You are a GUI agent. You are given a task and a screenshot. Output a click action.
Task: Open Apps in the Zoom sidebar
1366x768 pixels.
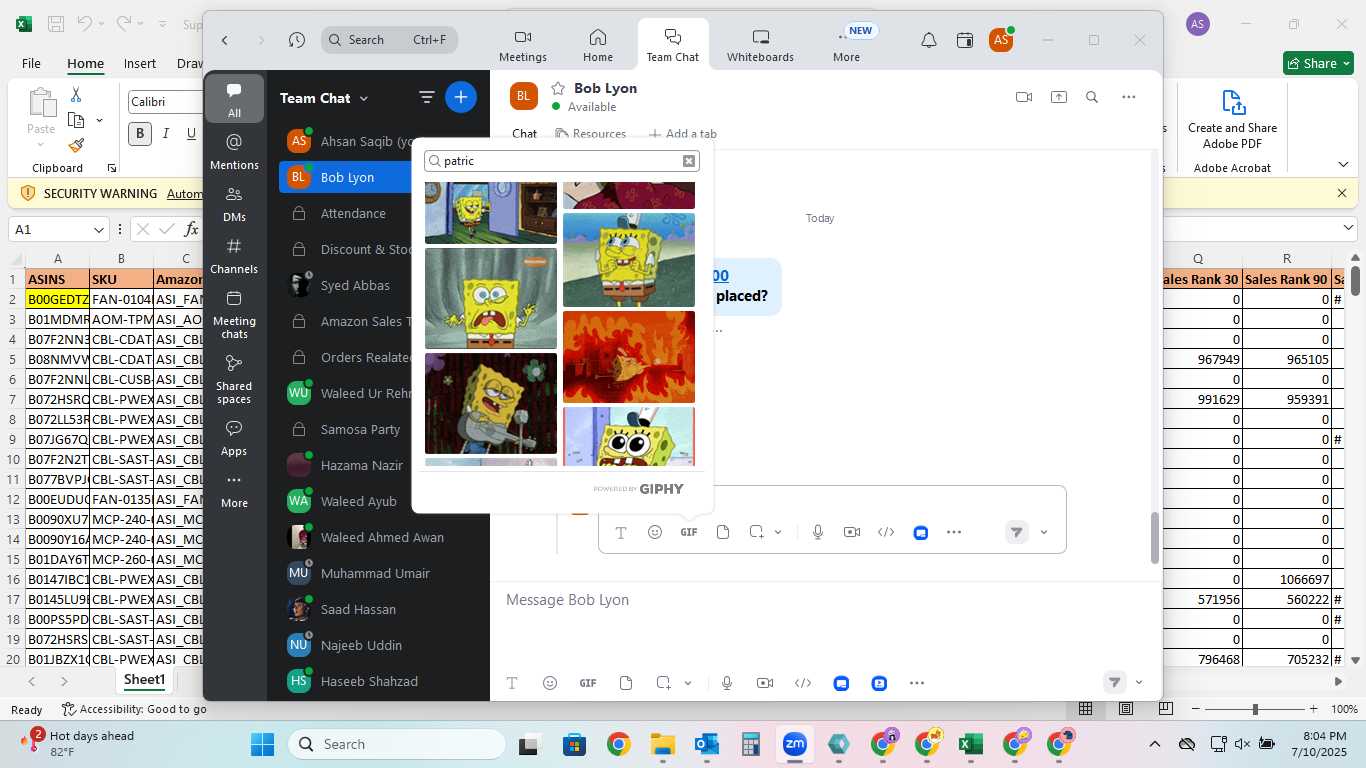(x=234, y=437)
